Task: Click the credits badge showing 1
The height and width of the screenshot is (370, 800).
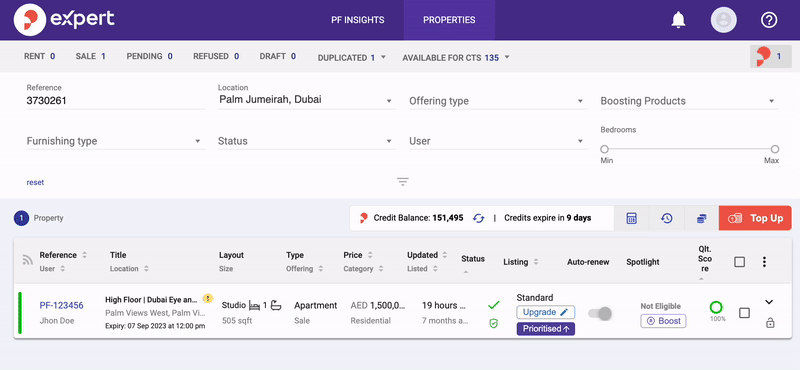Action: click(770, 57)
